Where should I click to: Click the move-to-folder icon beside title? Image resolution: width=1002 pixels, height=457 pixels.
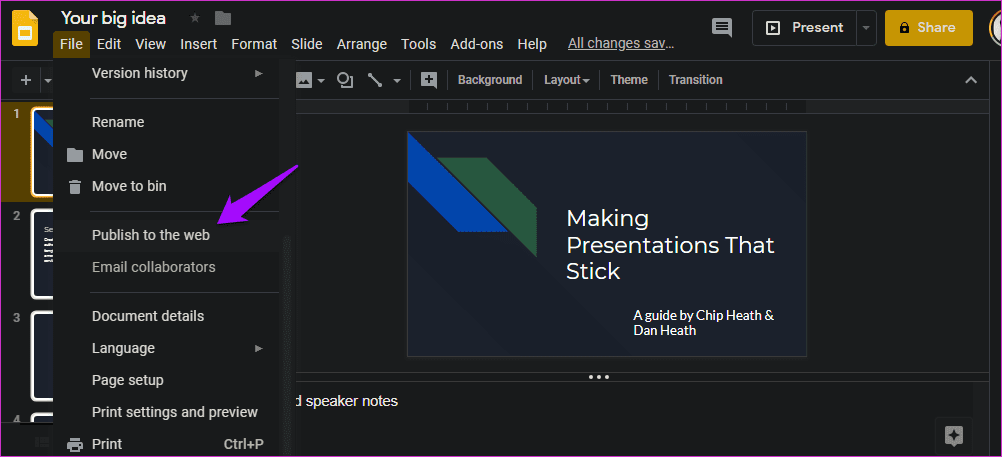(223, 19)
